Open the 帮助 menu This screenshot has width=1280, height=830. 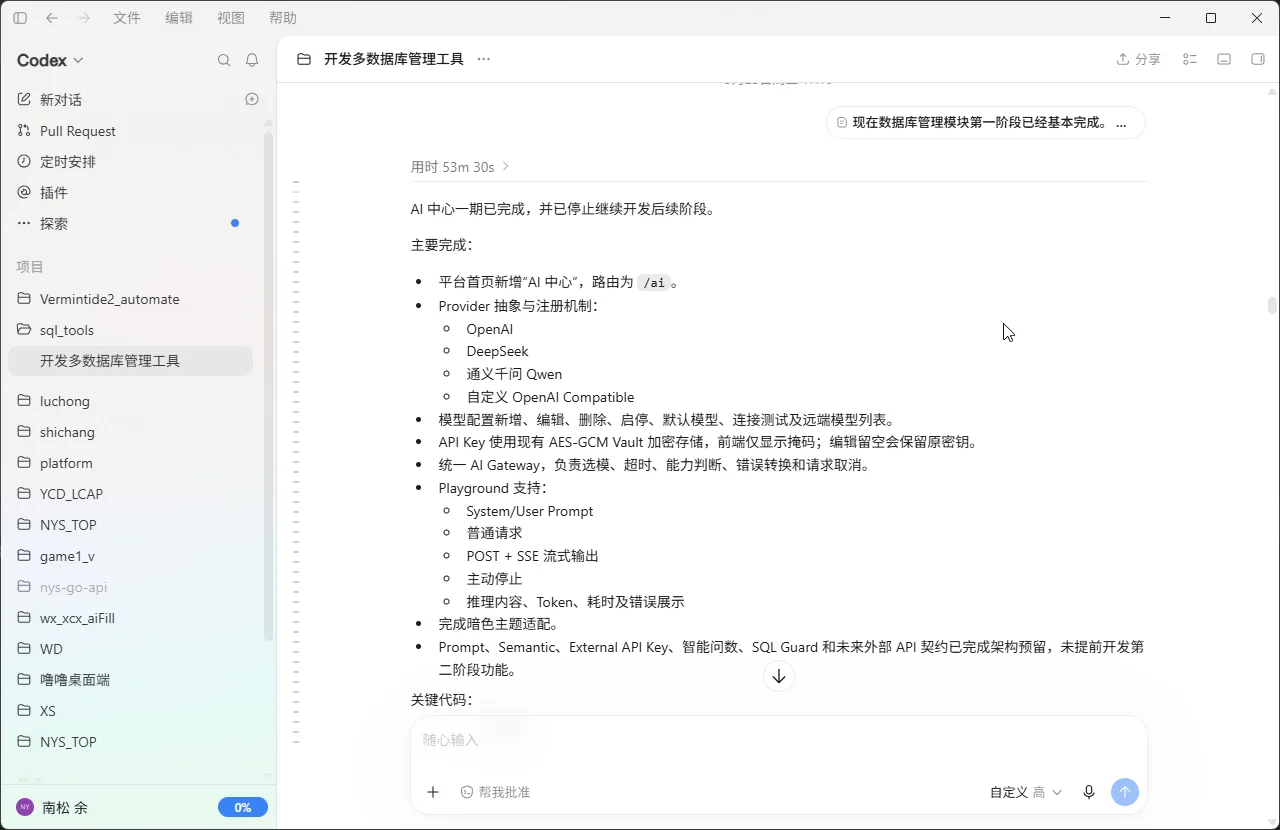coord(283,18)
